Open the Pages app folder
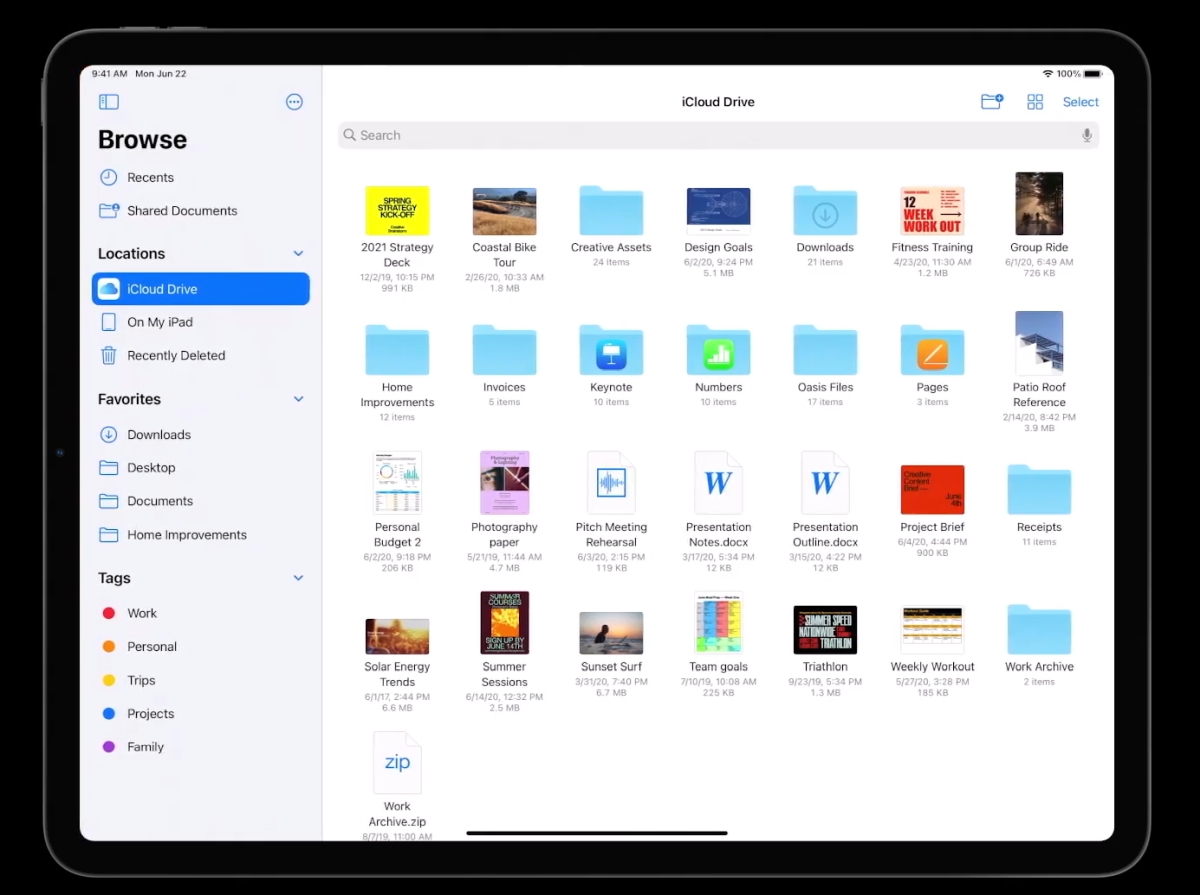The image size is (1200, 895). [932, 350]
